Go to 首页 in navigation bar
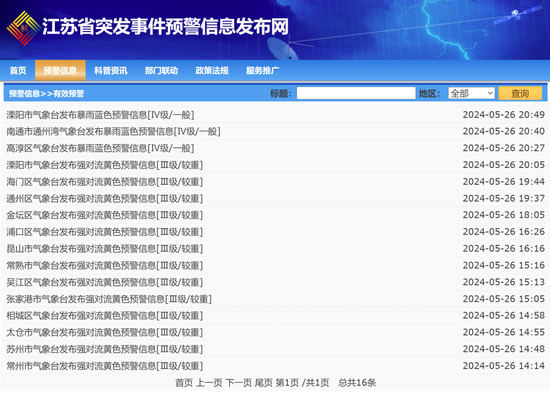 click(18, 71)
